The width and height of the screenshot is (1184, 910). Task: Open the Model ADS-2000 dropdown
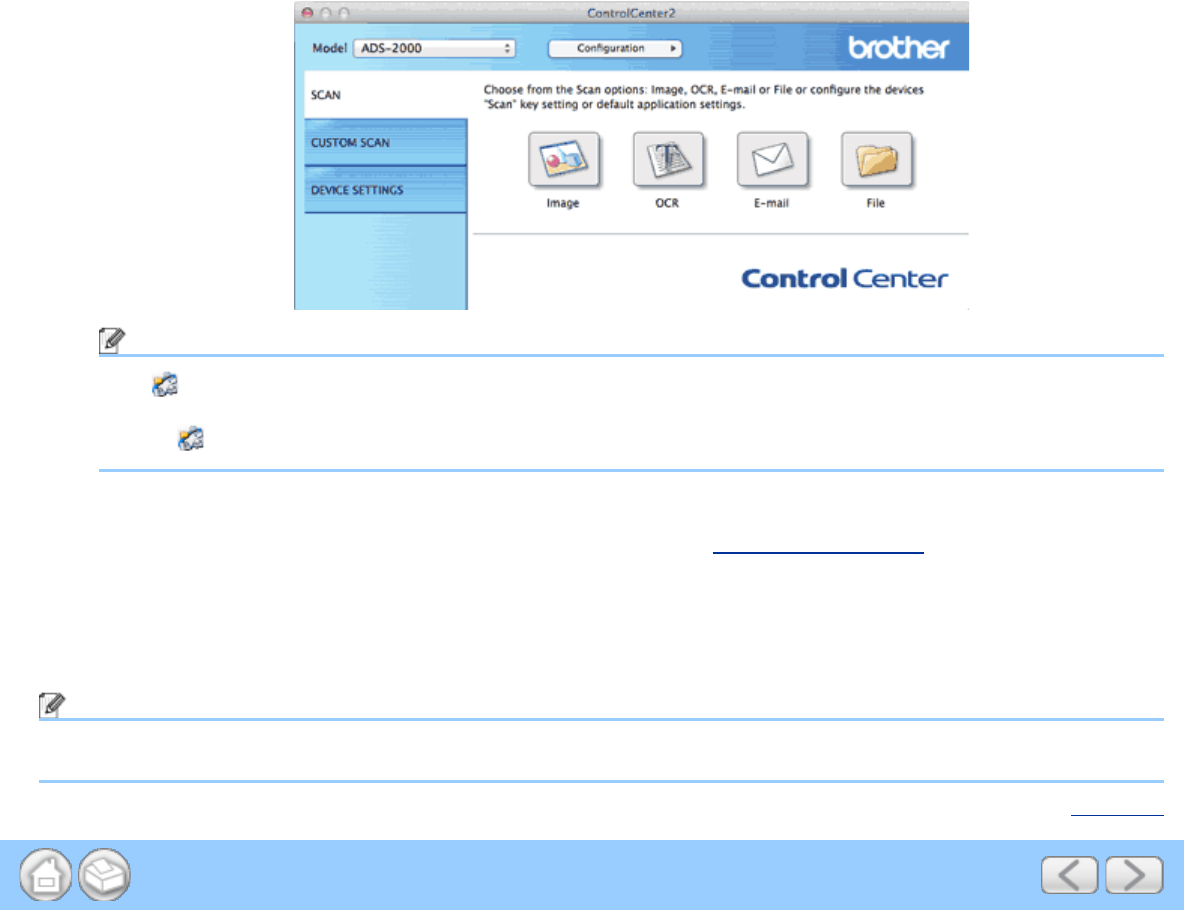434,48
